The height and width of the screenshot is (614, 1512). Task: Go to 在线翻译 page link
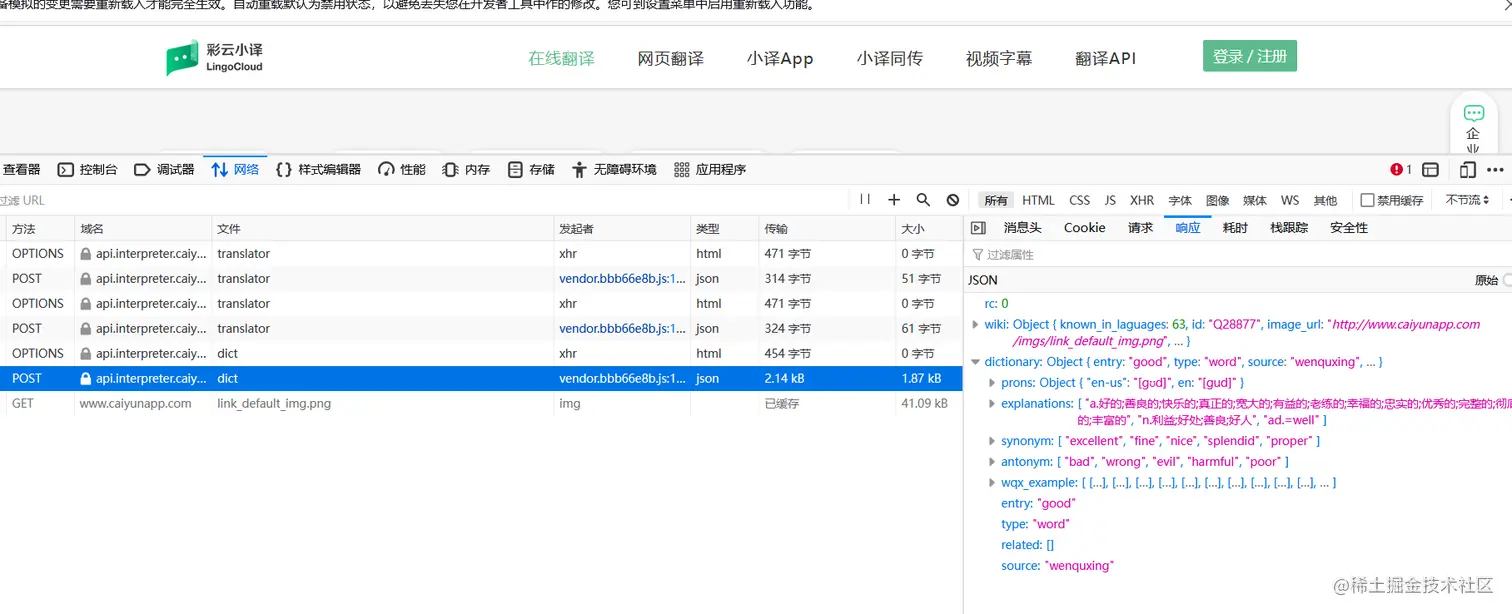[x=561, y=59]
